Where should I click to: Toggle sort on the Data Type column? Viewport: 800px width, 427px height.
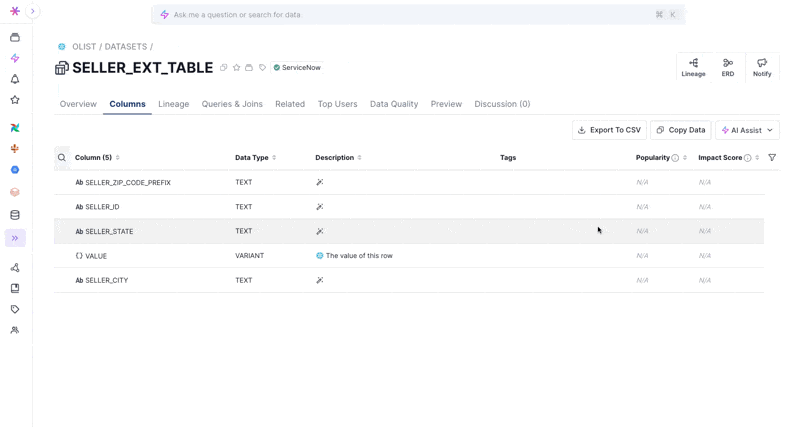click(x=274, y=158)
